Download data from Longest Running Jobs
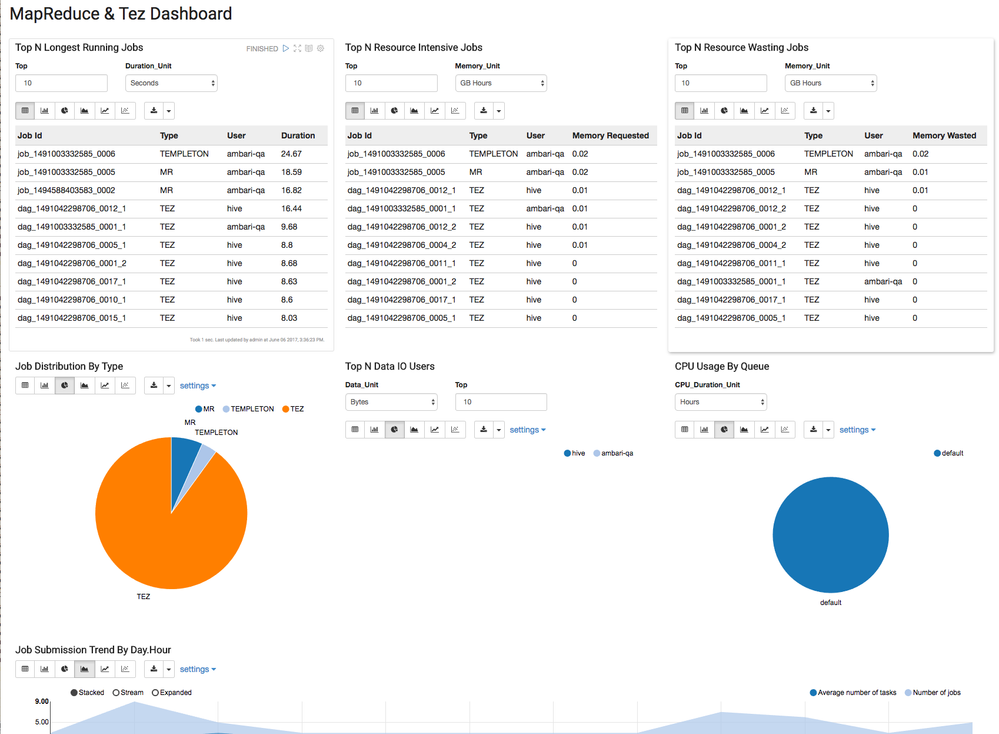 pos(154,111)
